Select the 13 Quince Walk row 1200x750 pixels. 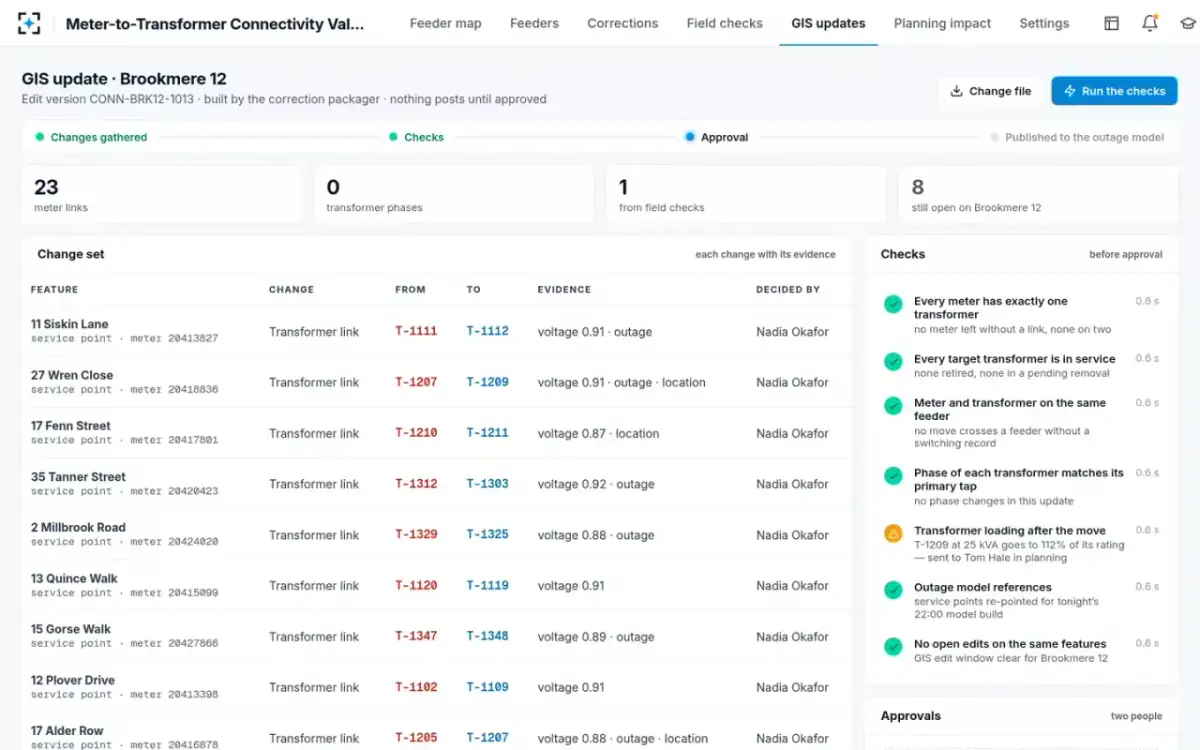point(436,586)
